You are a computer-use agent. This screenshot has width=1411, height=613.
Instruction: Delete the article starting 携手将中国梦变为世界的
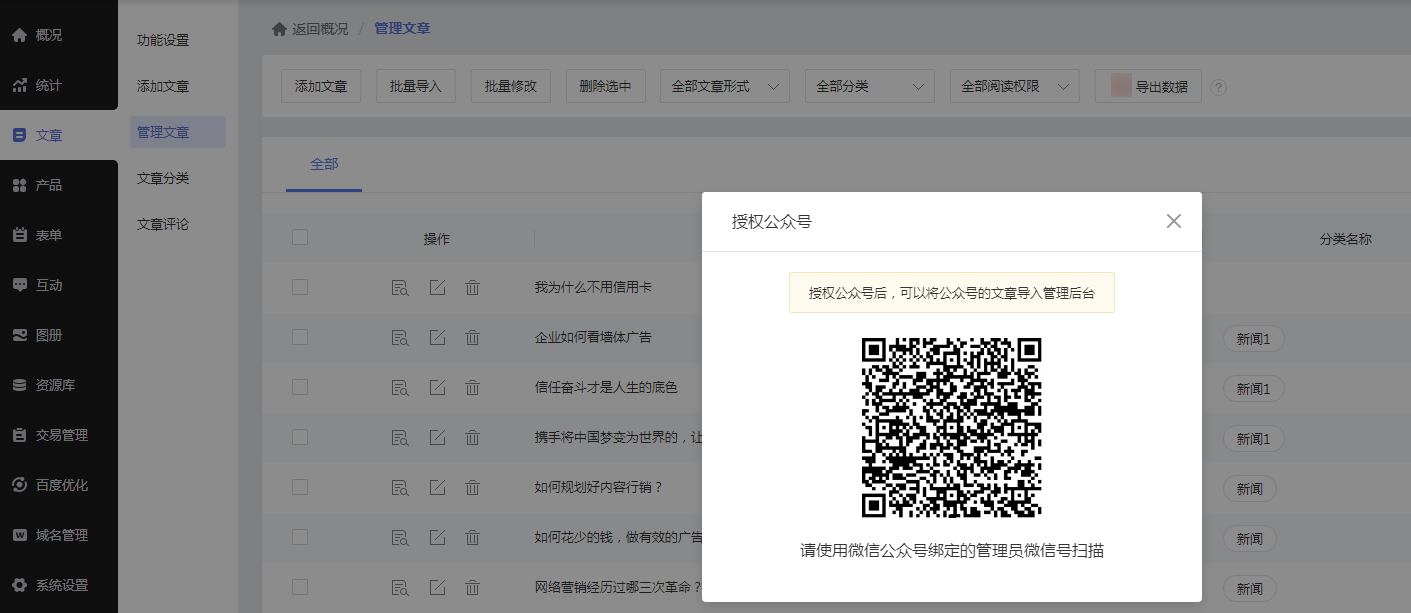pyautogui.click(x=473, y=438)
